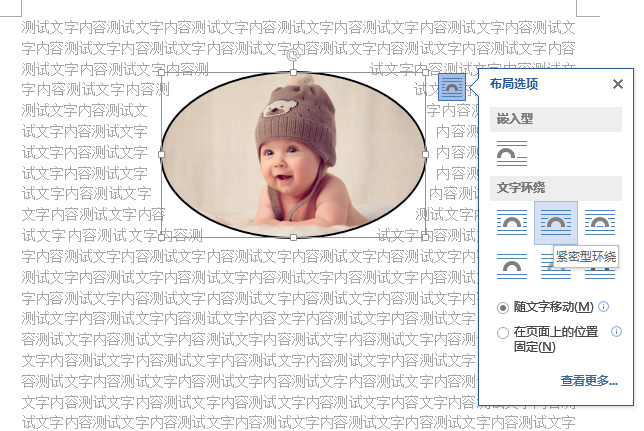Click the 布局选项 panel title
This screenshot has width=644, height=431.
(514, 84)
